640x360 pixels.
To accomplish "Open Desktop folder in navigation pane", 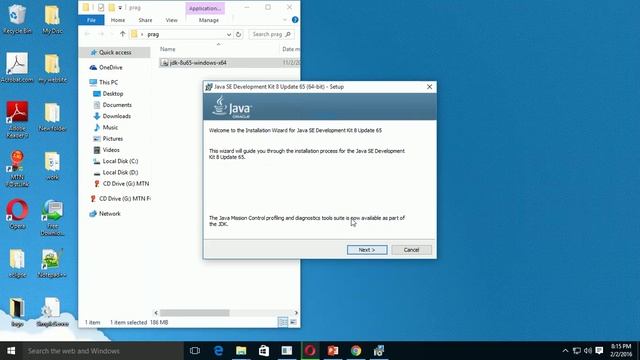I will (113, 93).
